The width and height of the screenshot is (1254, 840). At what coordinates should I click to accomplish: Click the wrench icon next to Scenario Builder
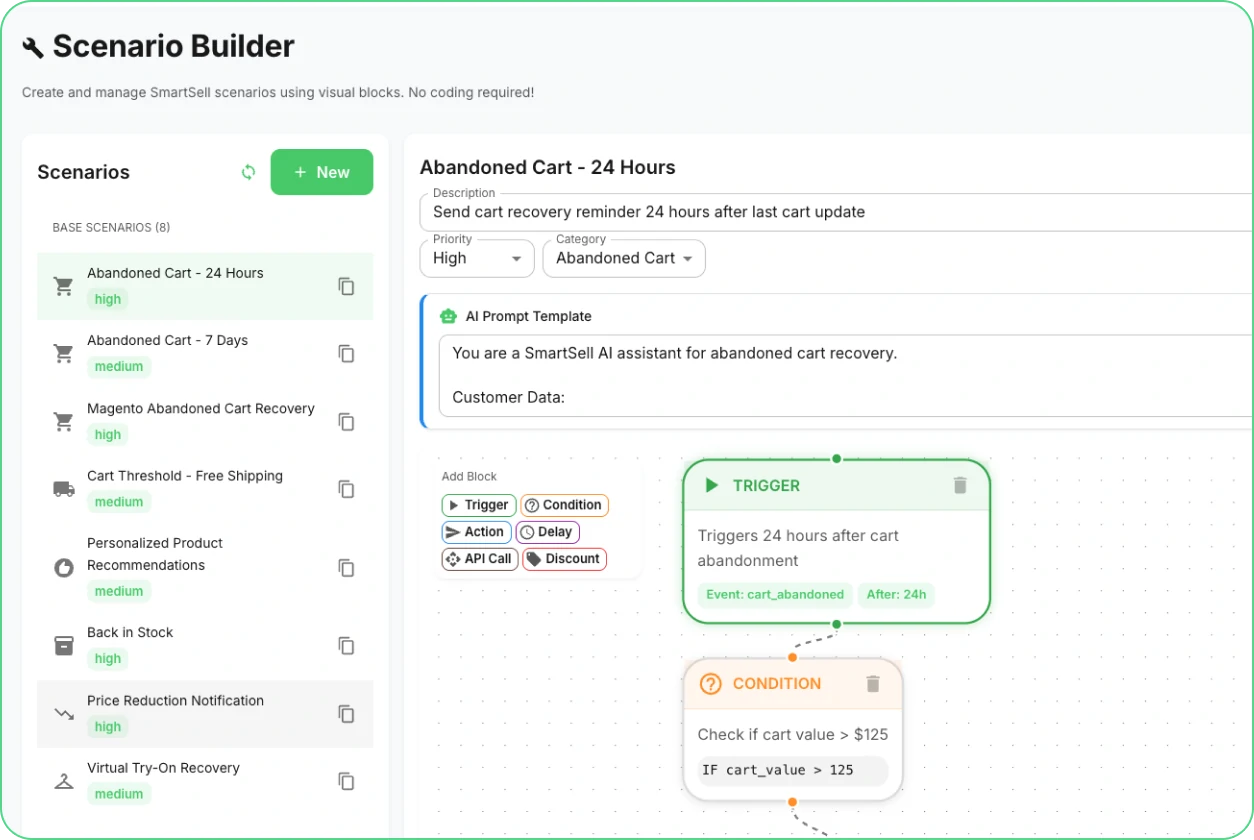pyautogui.click(x=32, y=47)
